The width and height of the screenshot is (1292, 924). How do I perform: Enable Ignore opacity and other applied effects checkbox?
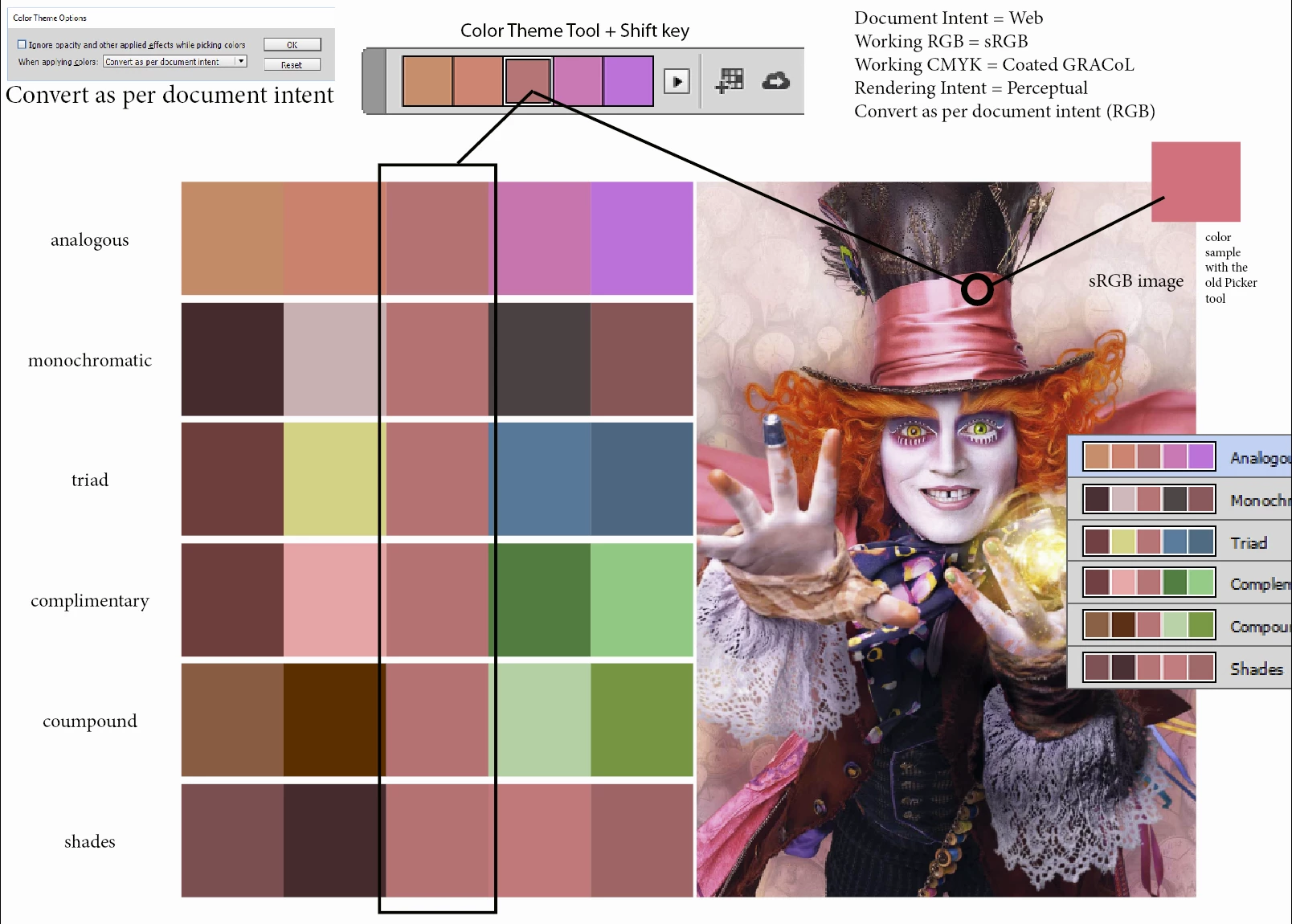tap(22, 45)
